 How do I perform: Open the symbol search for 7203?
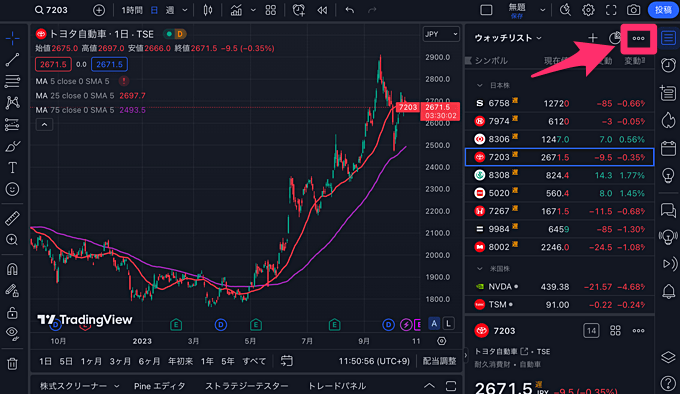[51, 10]
